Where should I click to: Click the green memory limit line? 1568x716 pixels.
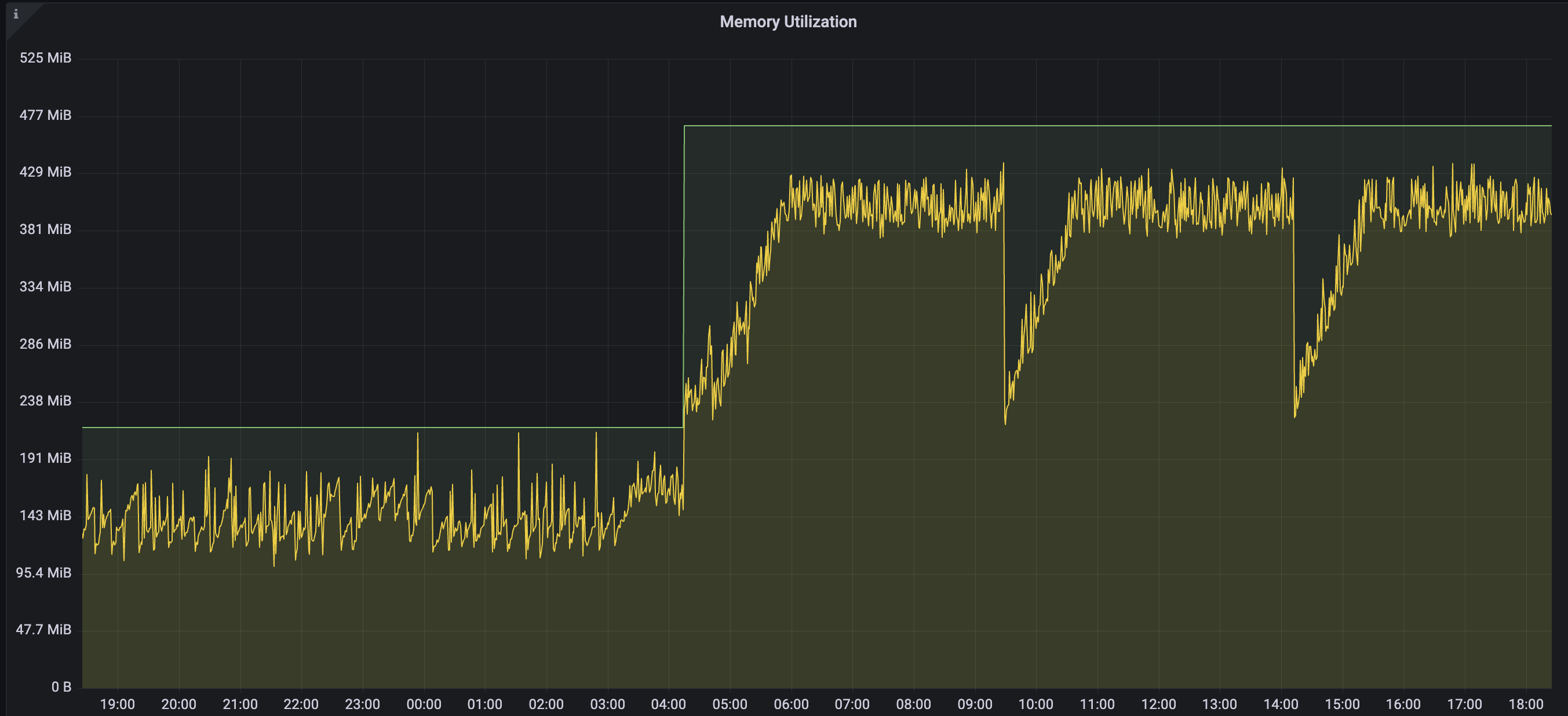tap(1096, 126)
